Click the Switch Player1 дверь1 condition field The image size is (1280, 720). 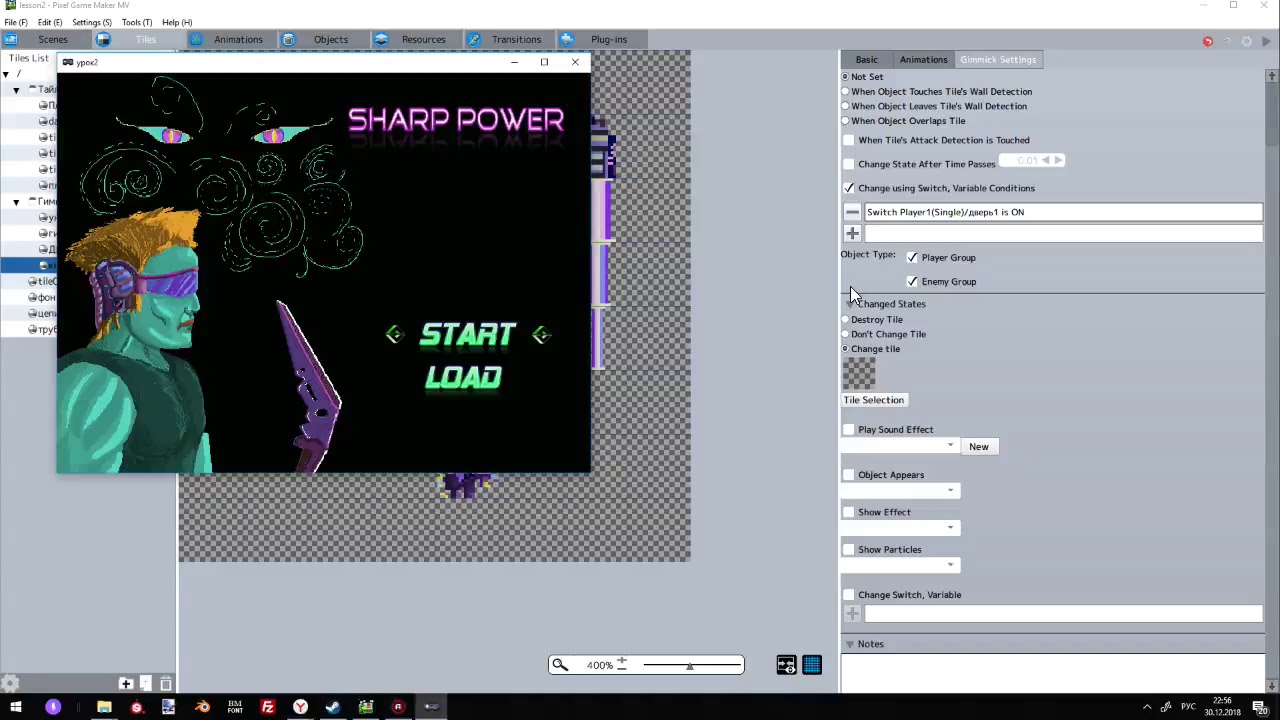[1063, 212]
